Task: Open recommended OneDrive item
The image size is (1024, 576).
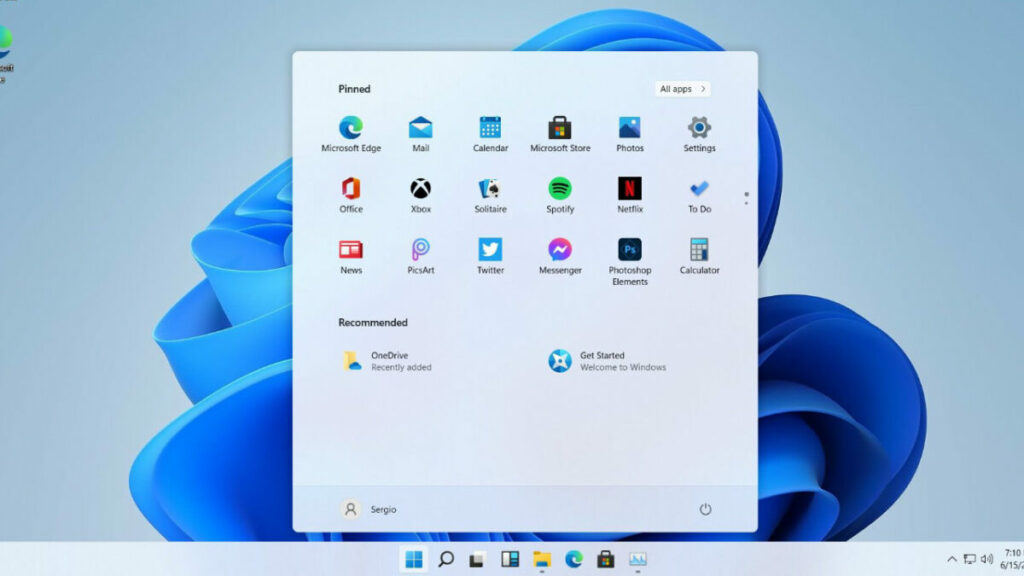Action: [x=390, y=361]
